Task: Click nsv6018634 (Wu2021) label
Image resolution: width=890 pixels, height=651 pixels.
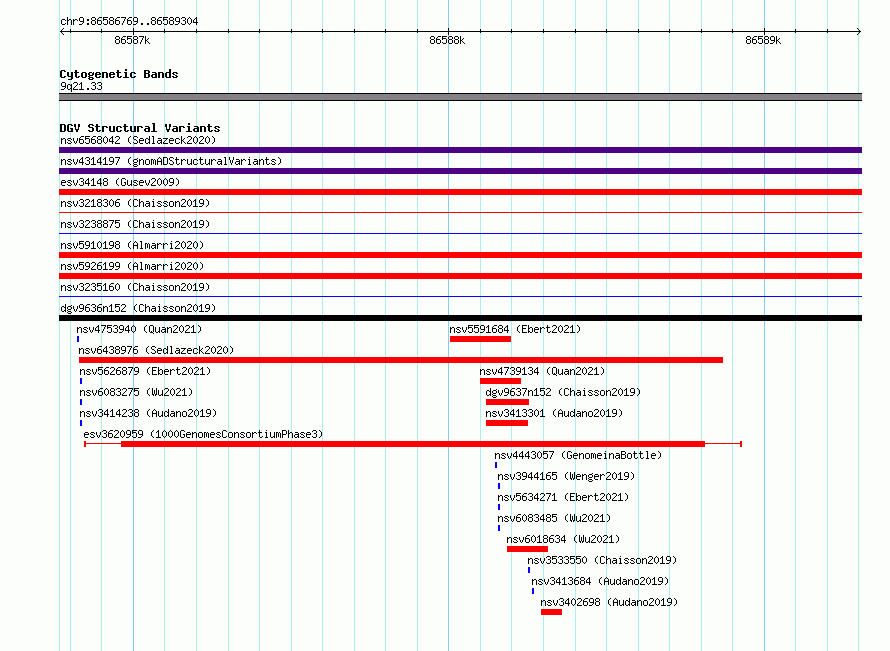Action: coord(563,539)
